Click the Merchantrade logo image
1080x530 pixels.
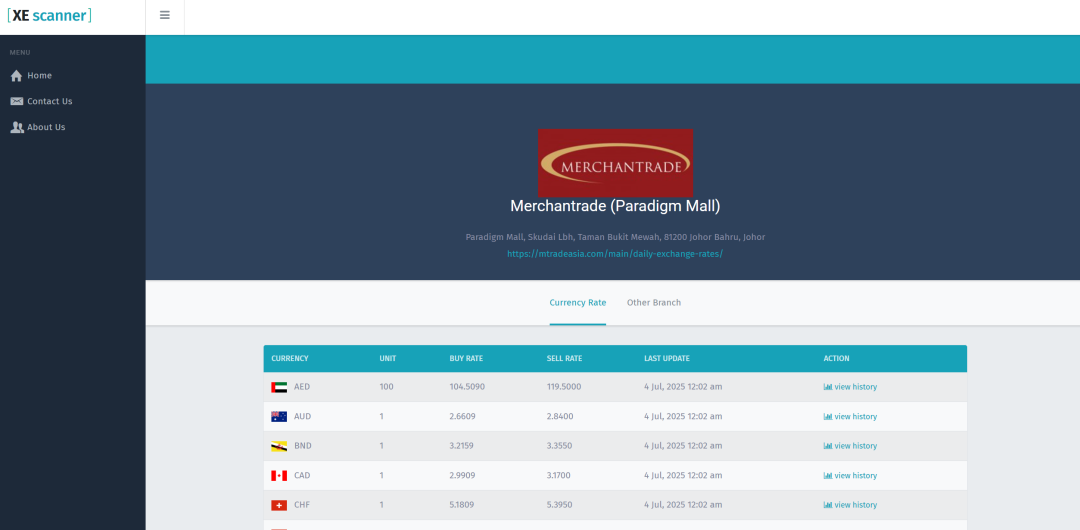(615, 162)
